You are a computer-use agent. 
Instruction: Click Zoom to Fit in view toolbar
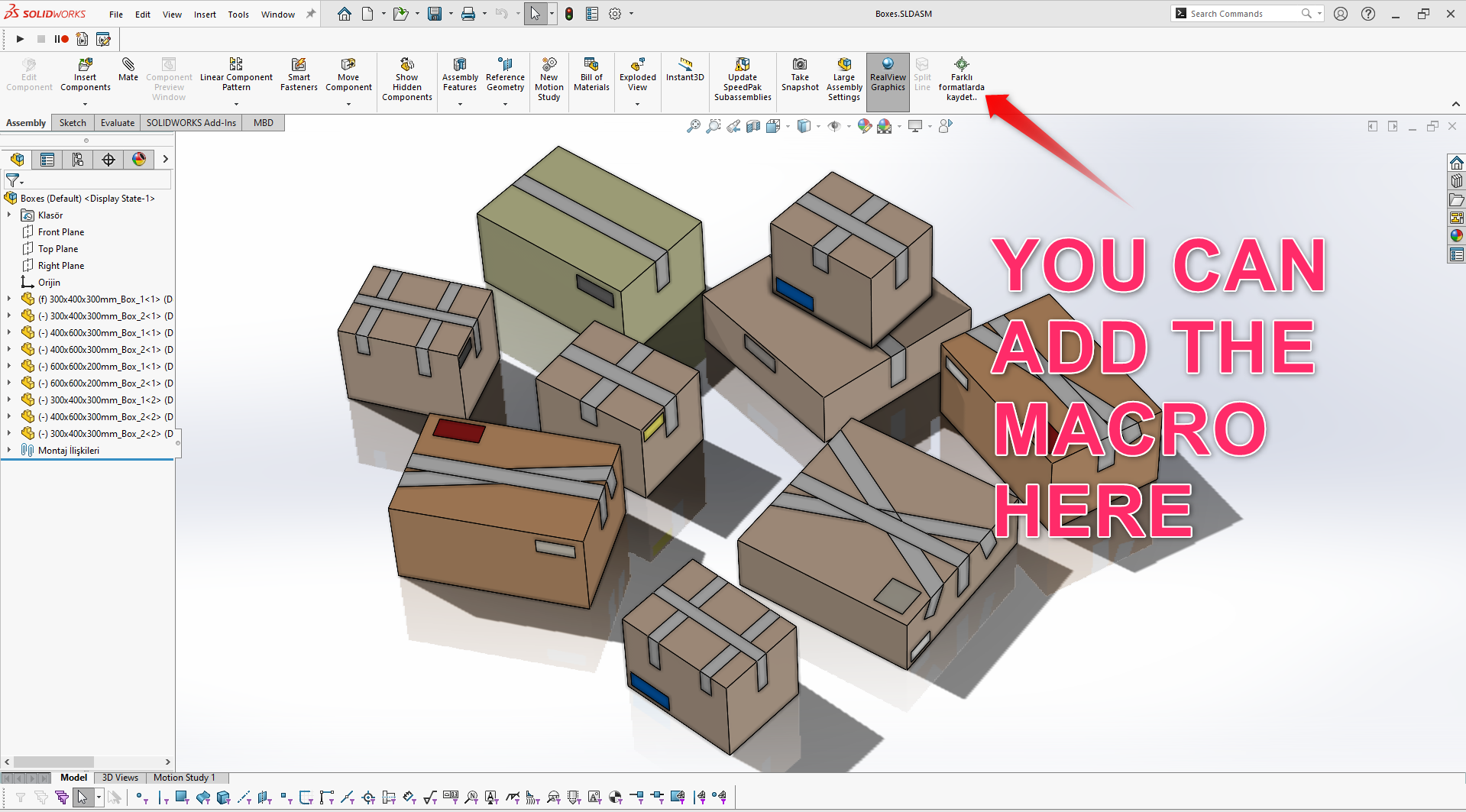694,126
